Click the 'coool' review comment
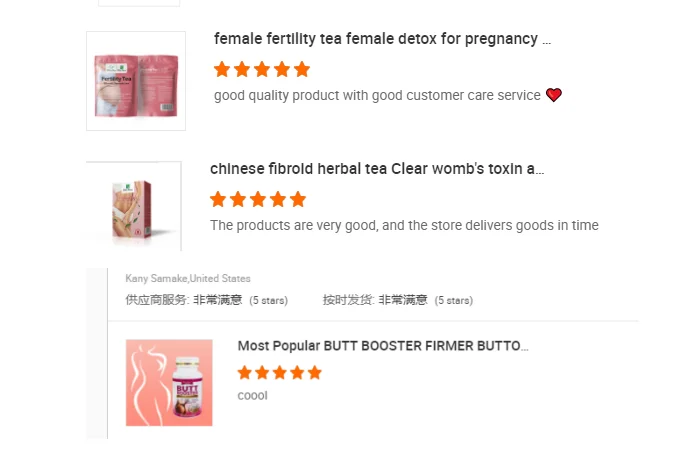Image resolution: width=699 pixels, height=458 pixels. 252,396
